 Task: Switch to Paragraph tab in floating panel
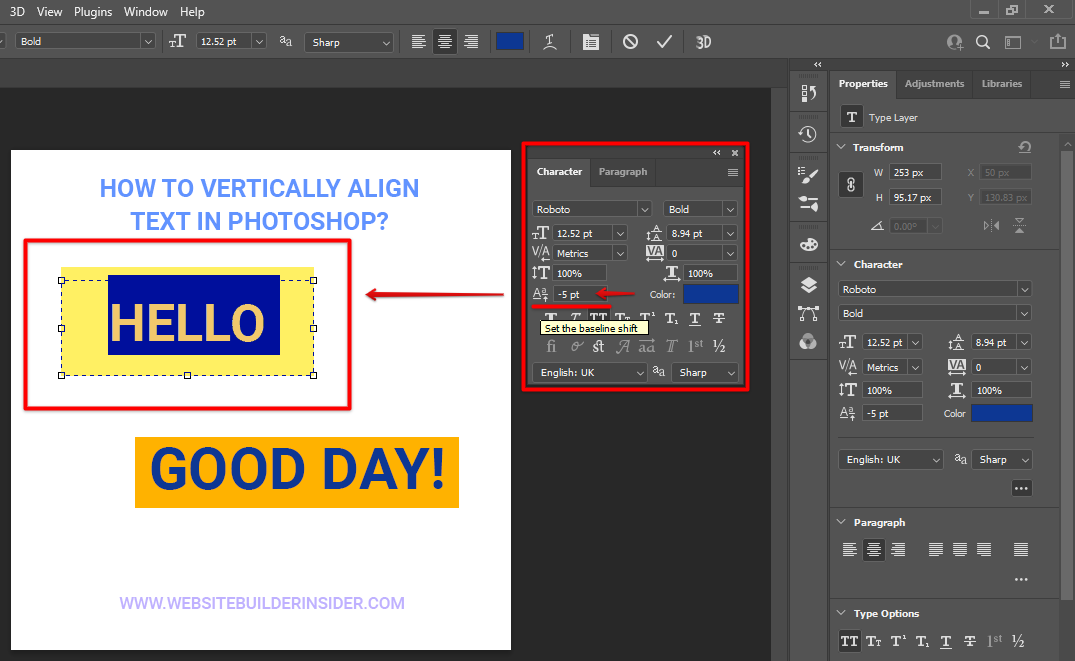point(622,172)
